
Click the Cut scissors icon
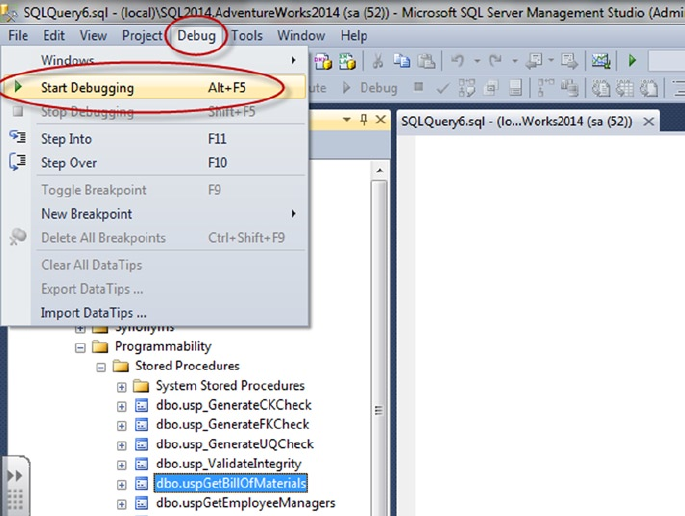click(378, 61)
